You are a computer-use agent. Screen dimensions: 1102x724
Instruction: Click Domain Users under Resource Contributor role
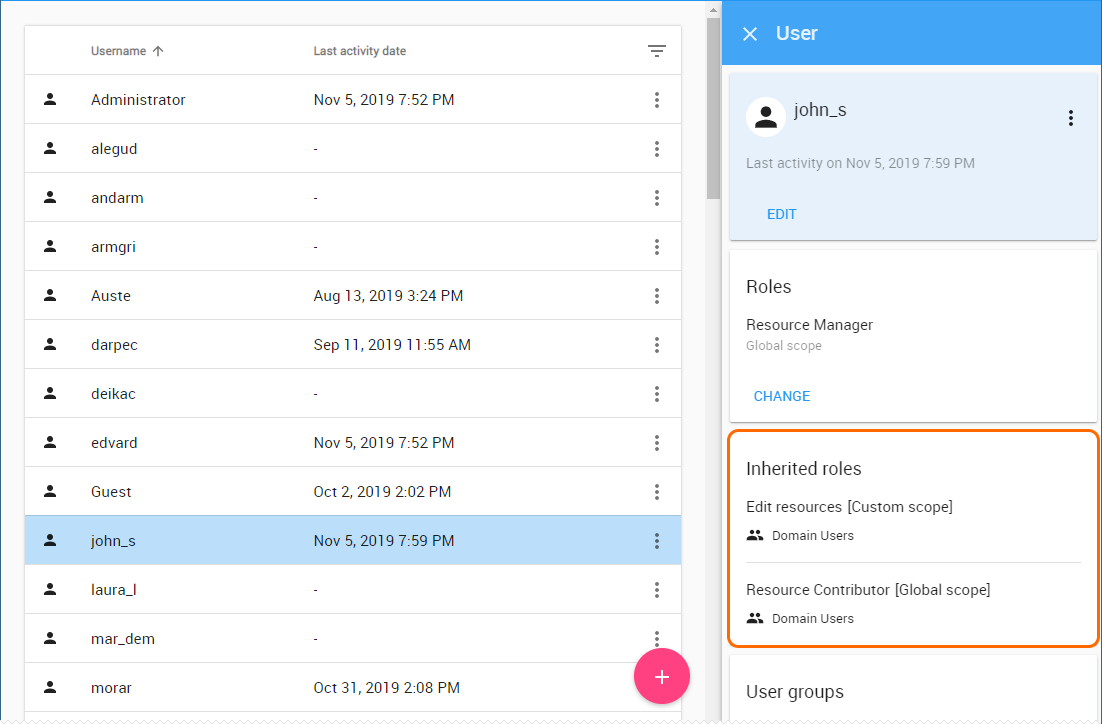pos(812,619)
